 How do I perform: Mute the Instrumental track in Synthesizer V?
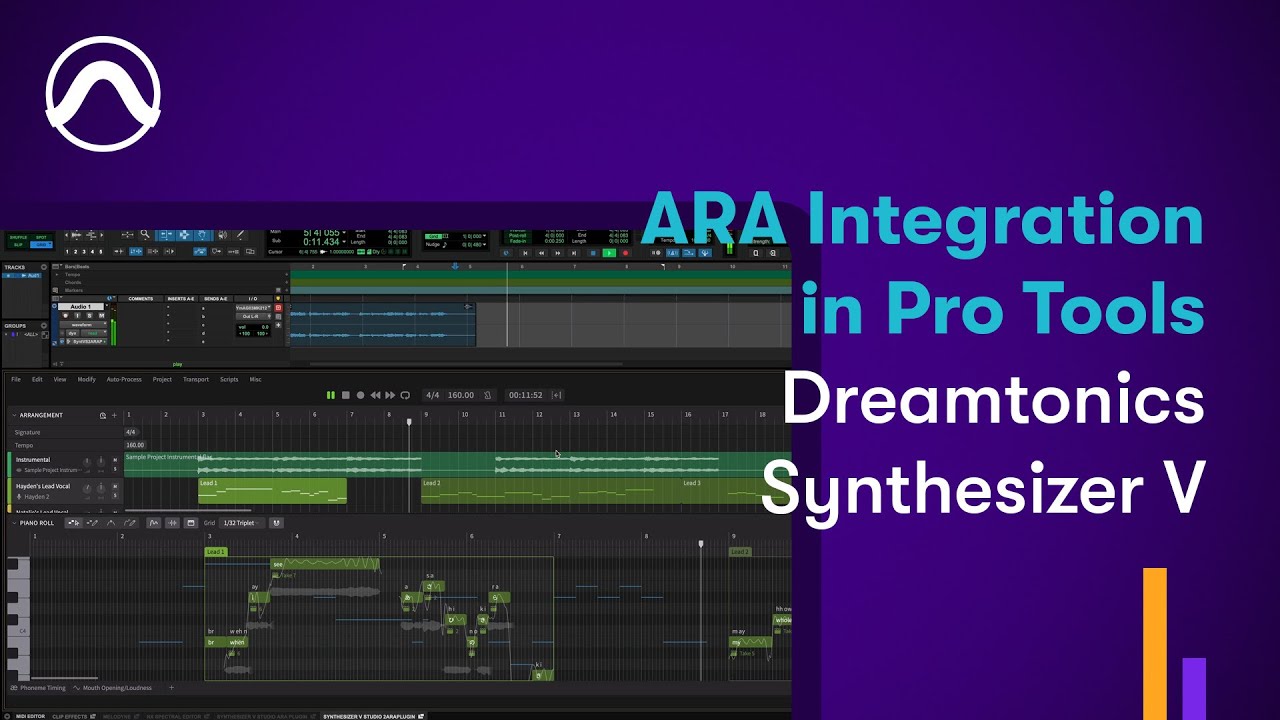[x=115, y=460]
